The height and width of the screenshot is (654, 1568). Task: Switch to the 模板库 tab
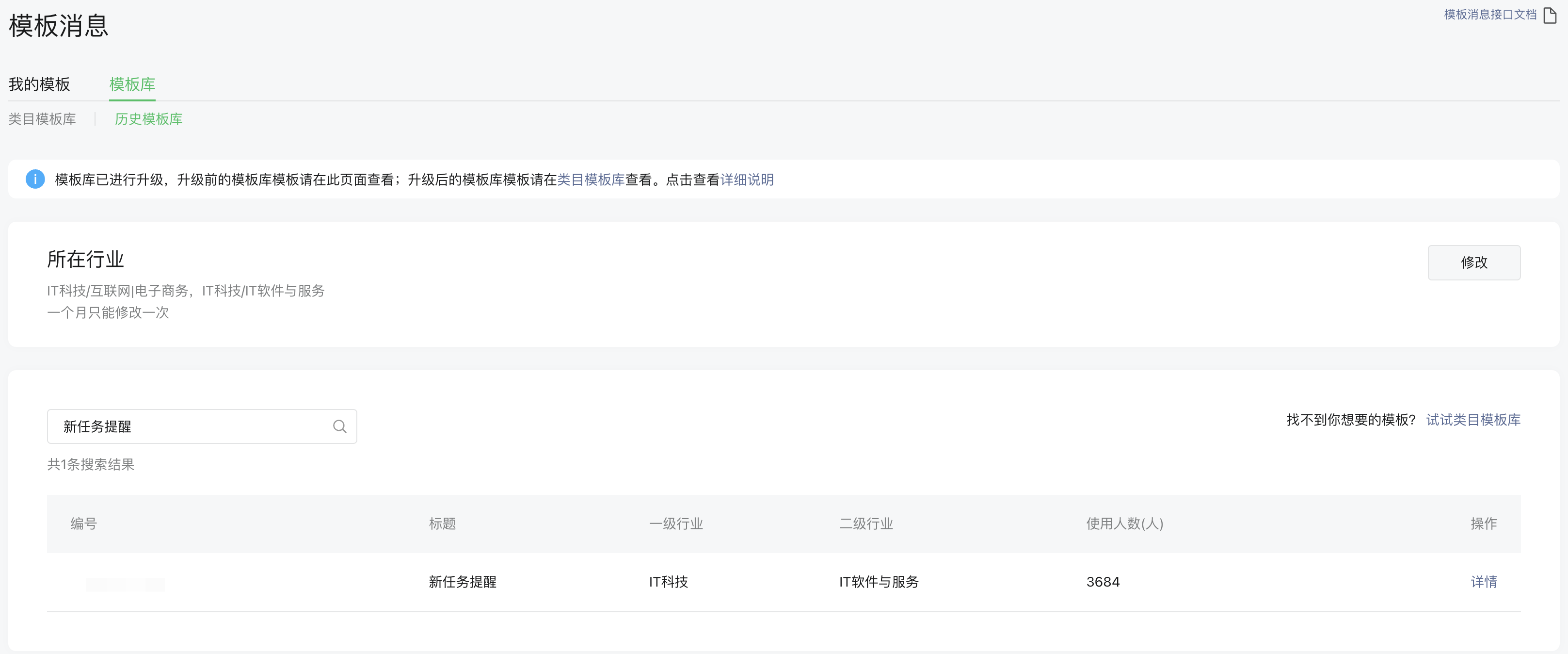pyautogui.click(x=131, y=84)
